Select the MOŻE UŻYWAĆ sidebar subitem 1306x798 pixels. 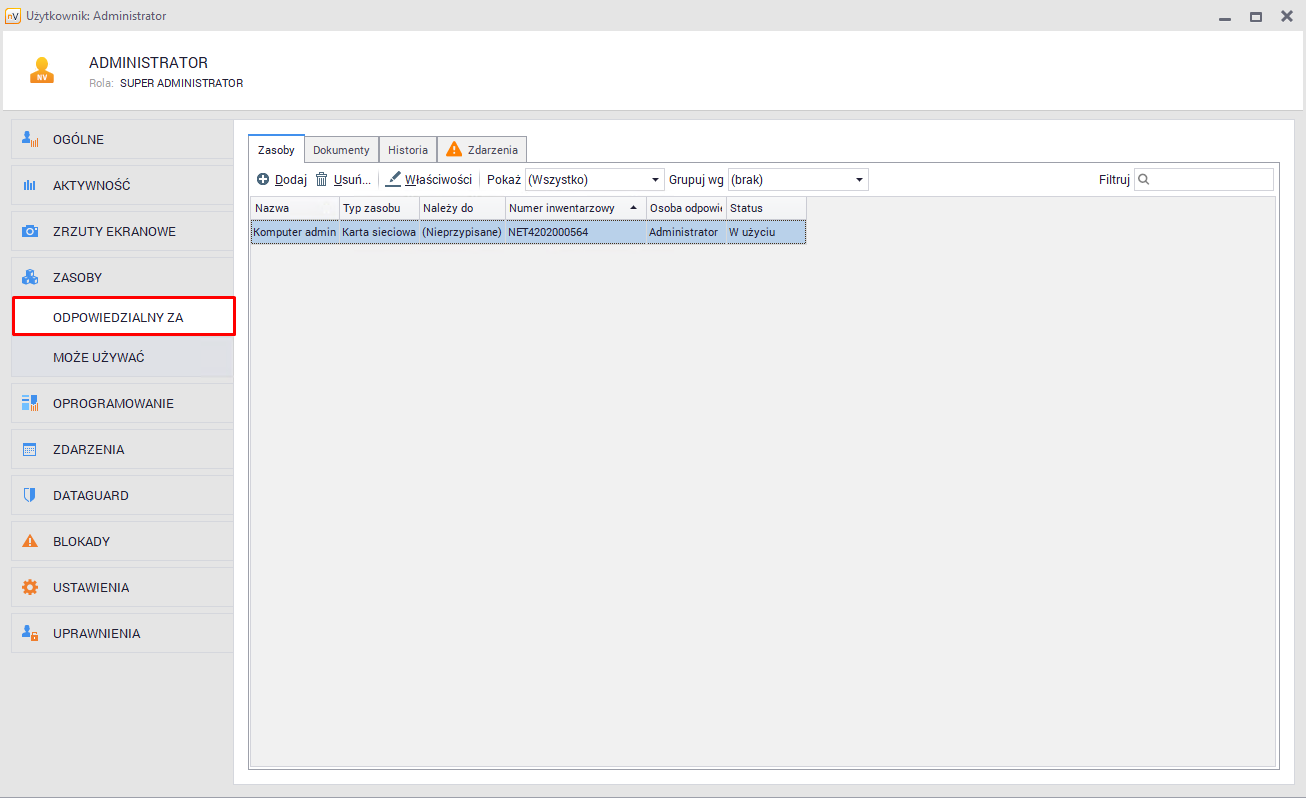pyautogui.click(x=99, y=358)
